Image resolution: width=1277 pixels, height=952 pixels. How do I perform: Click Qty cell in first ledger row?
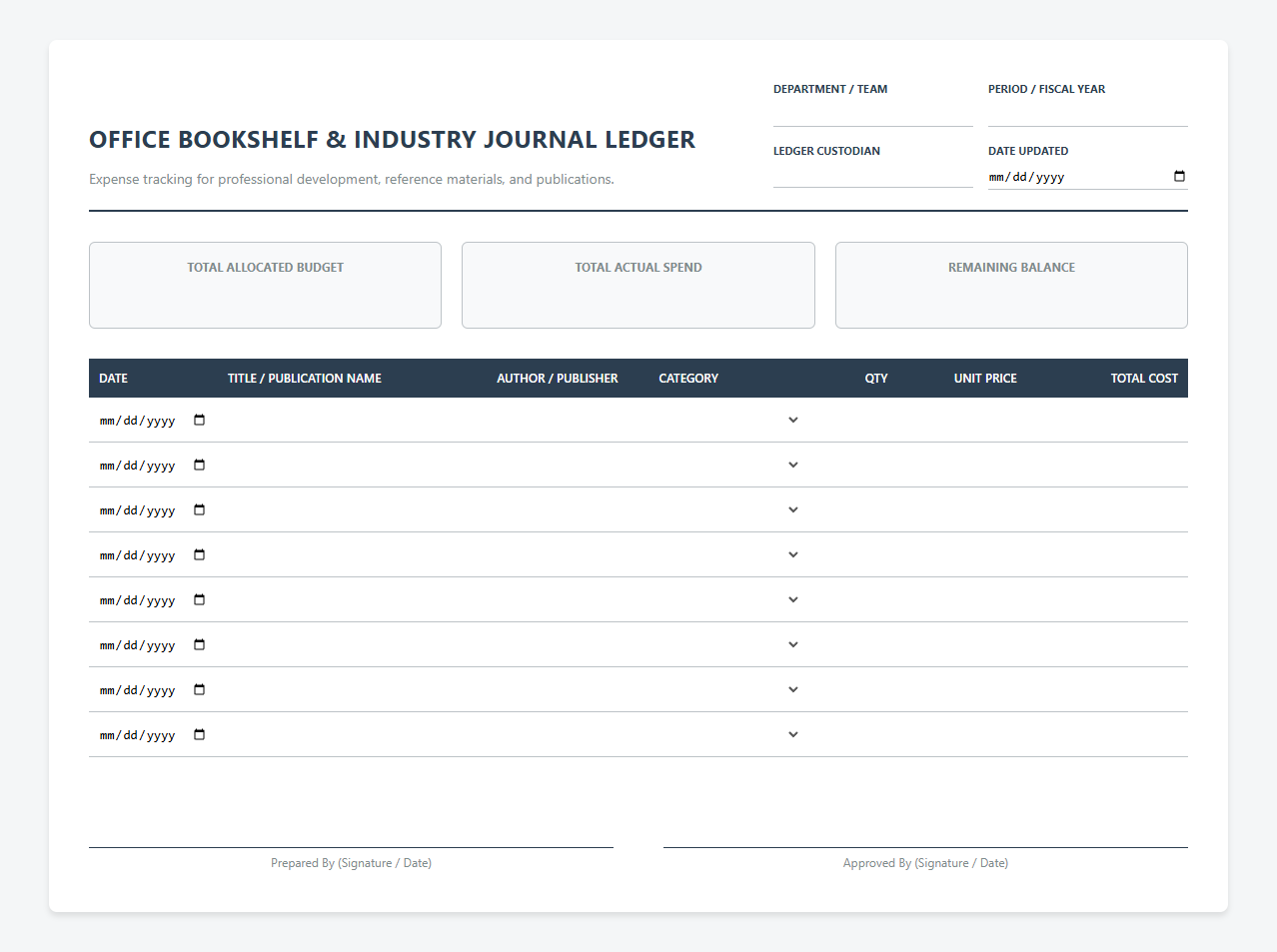click(852, 420)
